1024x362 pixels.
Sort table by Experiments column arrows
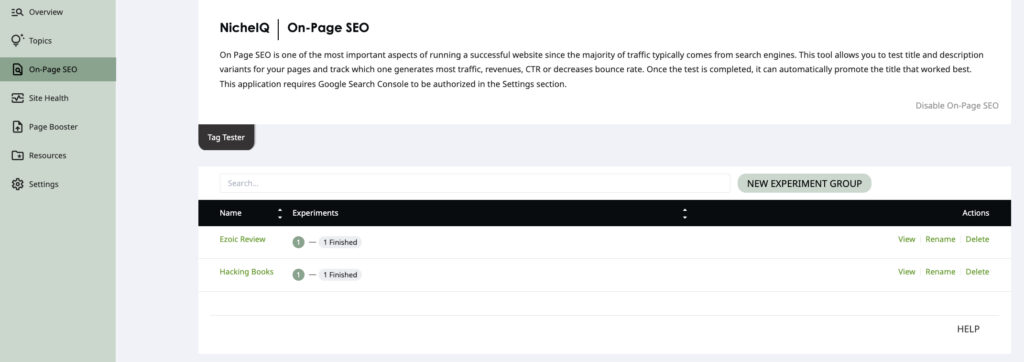click(684, 213)
